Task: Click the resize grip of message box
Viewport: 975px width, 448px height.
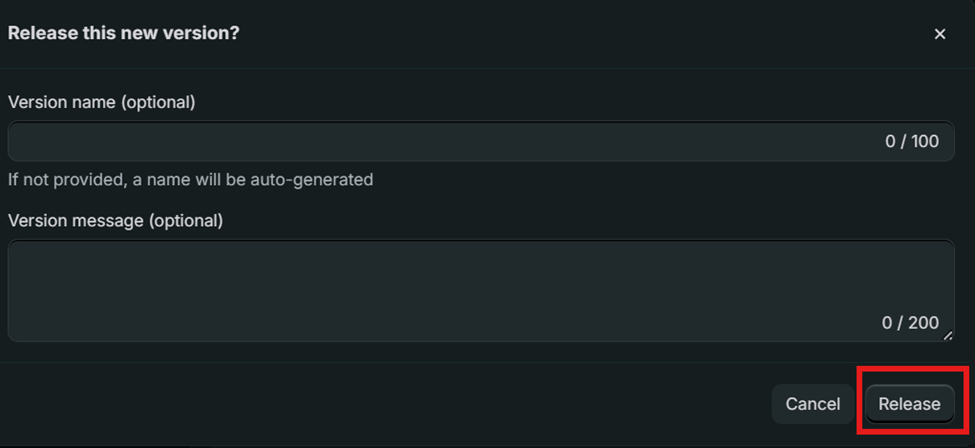Action: [x=948, y=336]
